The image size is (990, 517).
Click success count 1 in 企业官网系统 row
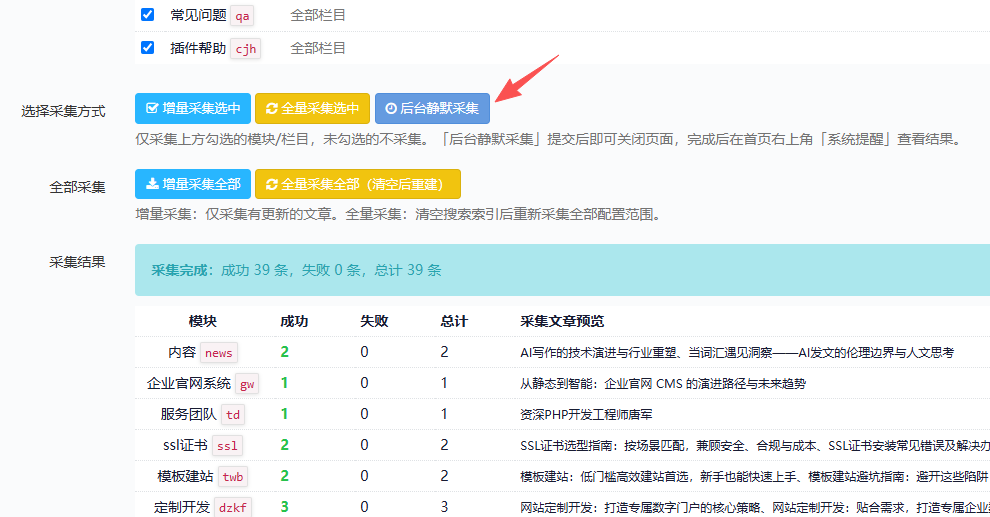click(x=284, y=383)
